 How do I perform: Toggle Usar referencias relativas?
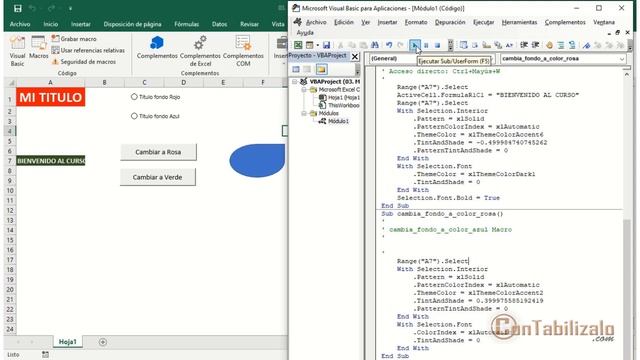click(x=88, y=50)
